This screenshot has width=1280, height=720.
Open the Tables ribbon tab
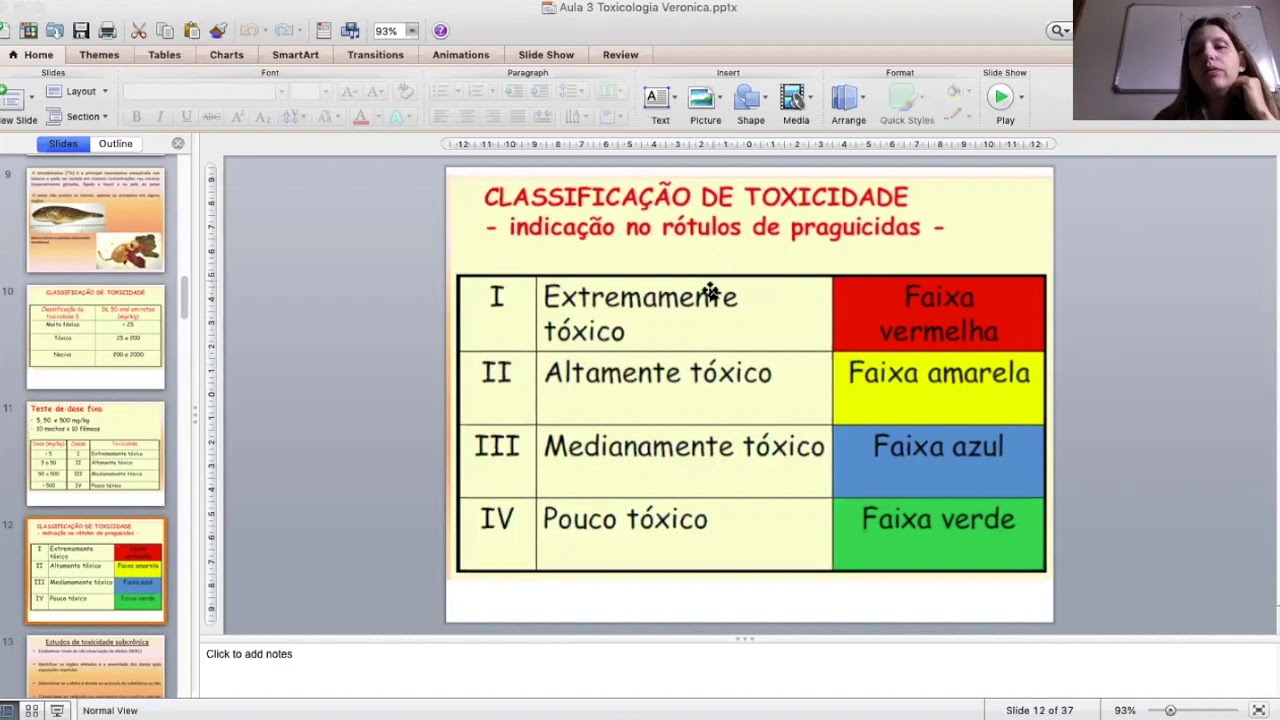[x=165, y=55]
